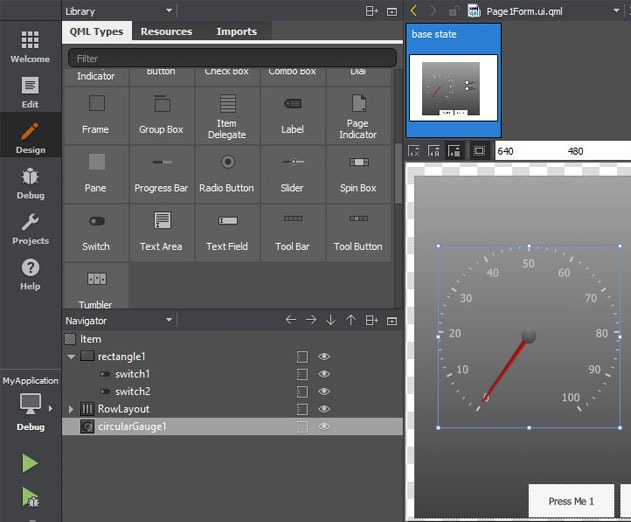This screenshot has height=522, width=631.
Task: Switch to Edit mode
Action: [x=30, y=92]
